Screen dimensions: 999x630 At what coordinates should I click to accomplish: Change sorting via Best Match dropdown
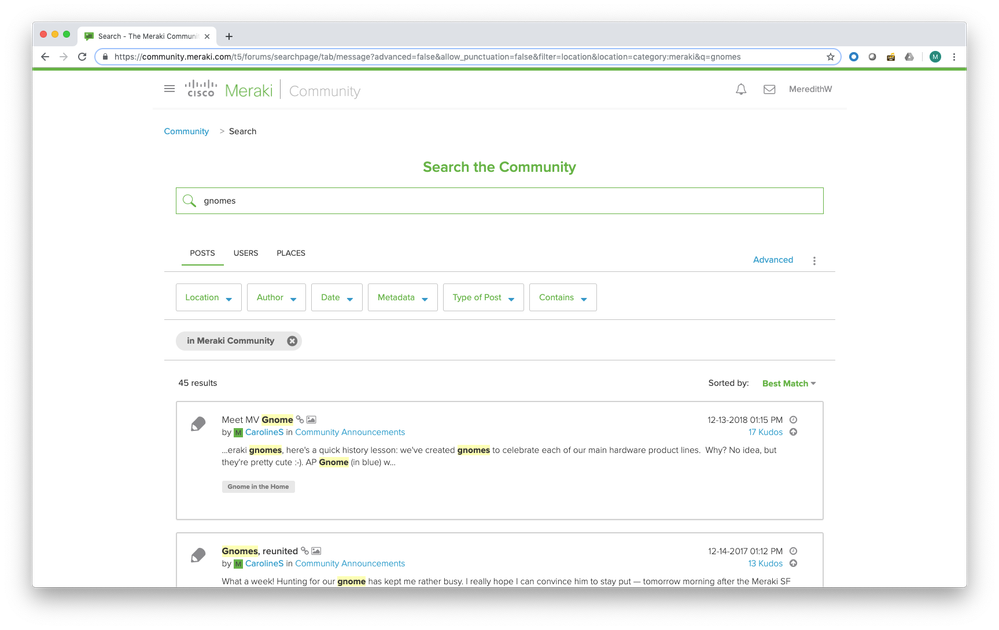coord(788,384)
